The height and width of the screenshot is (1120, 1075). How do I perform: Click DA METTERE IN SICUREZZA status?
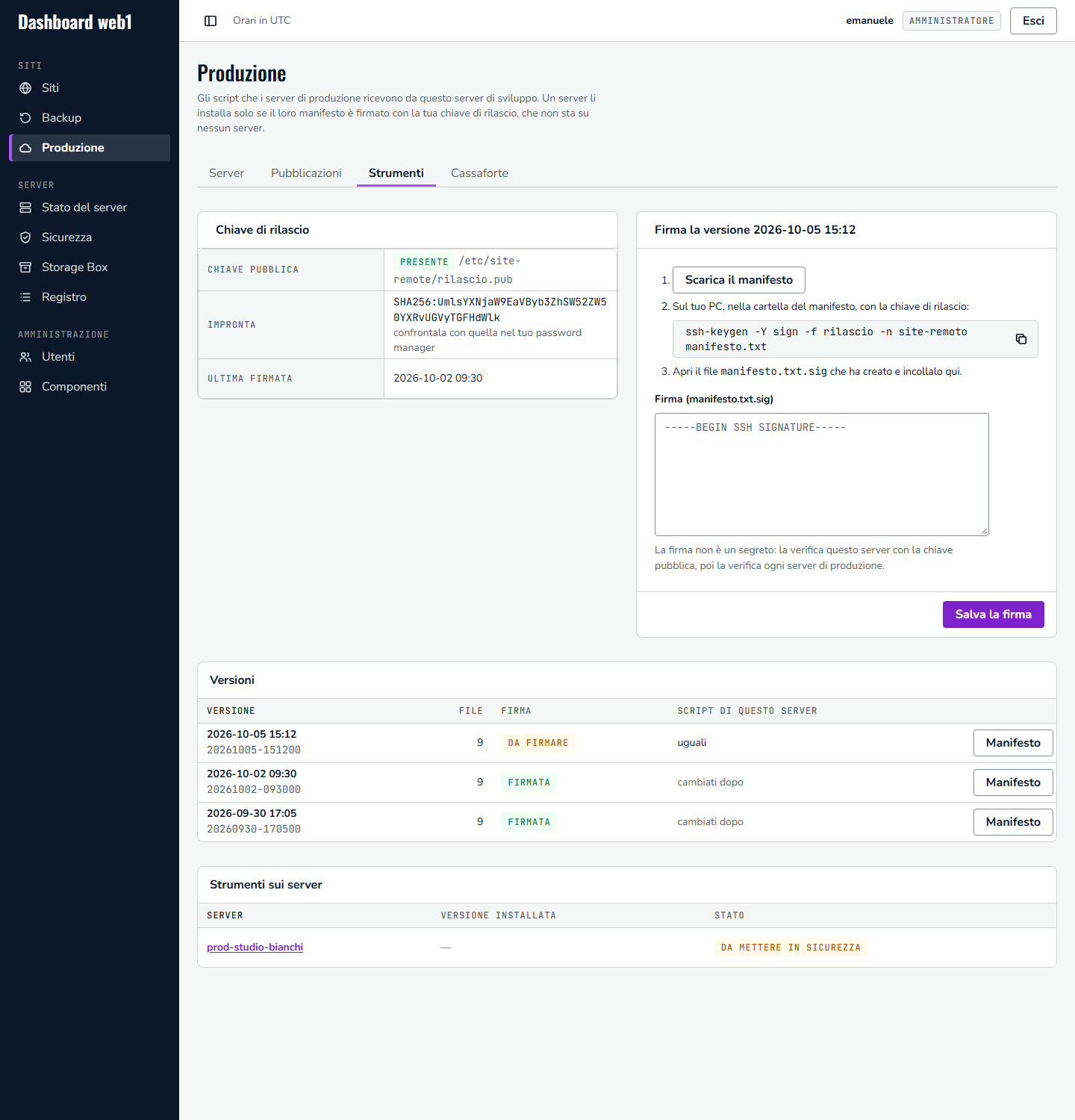(x=791, y=948)
